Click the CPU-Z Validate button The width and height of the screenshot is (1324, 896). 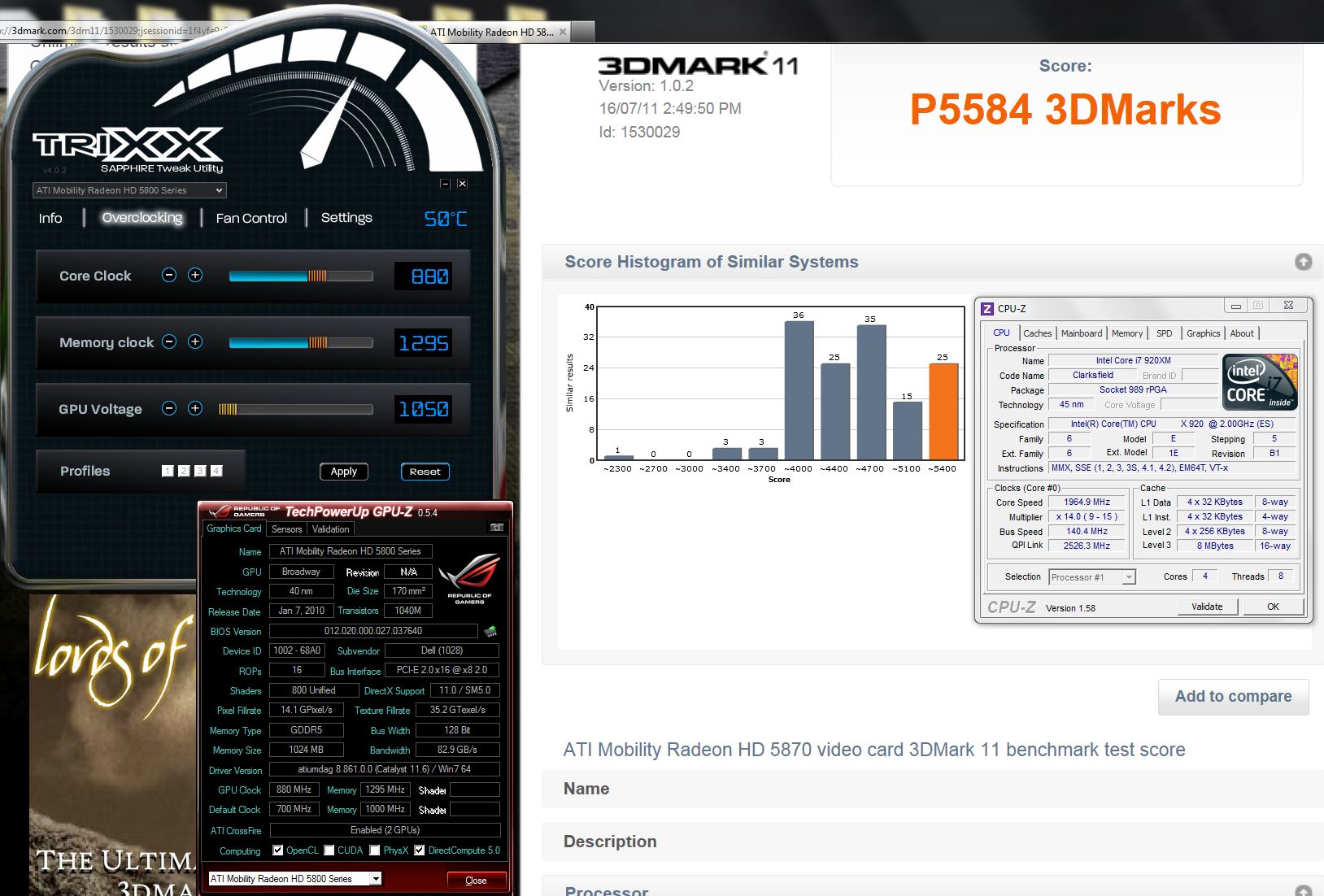point(1207,607)
